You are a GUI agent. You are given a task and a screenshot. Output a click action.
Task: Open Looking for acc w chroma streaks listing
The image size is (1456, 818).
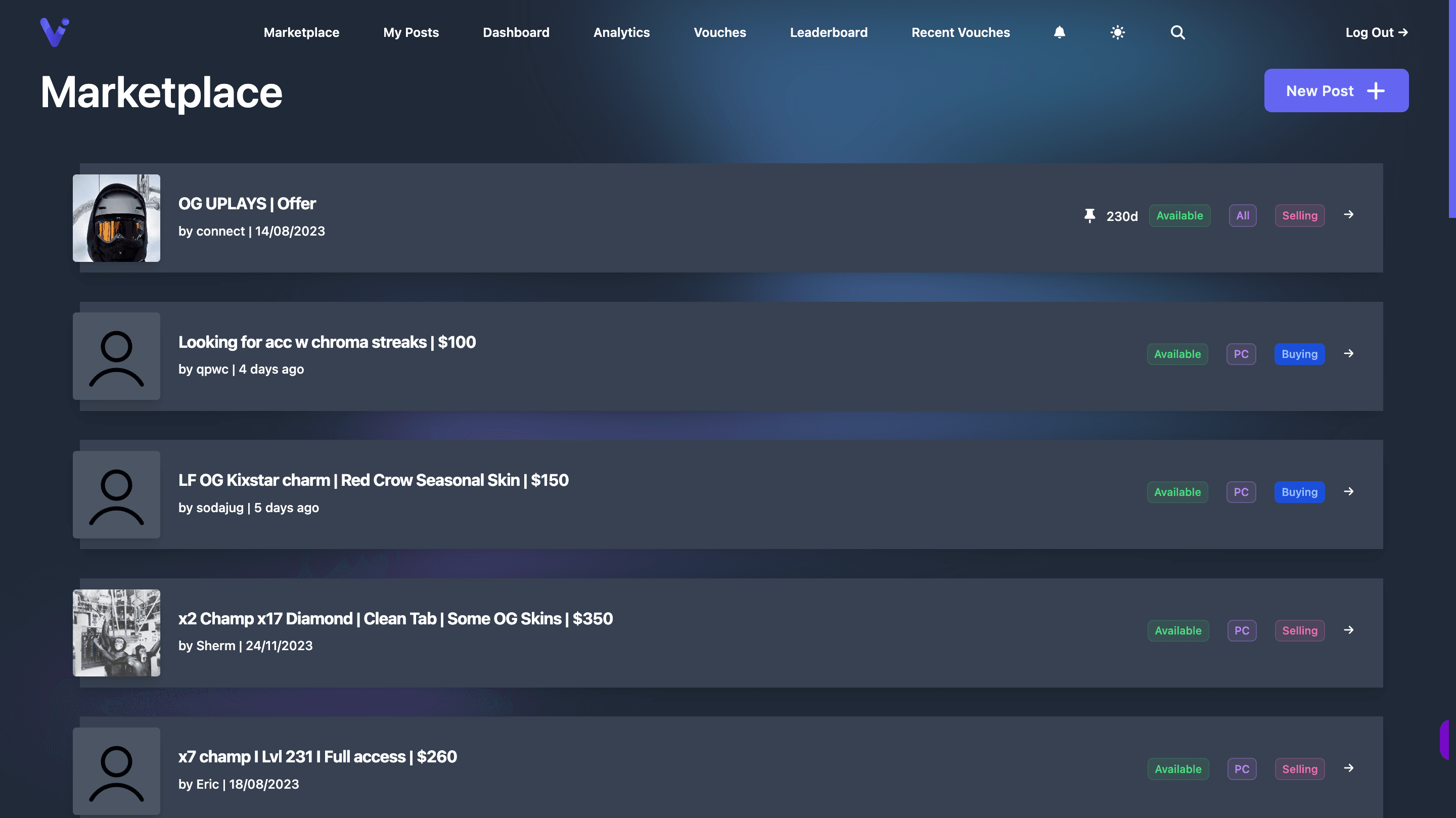(327, 342)
